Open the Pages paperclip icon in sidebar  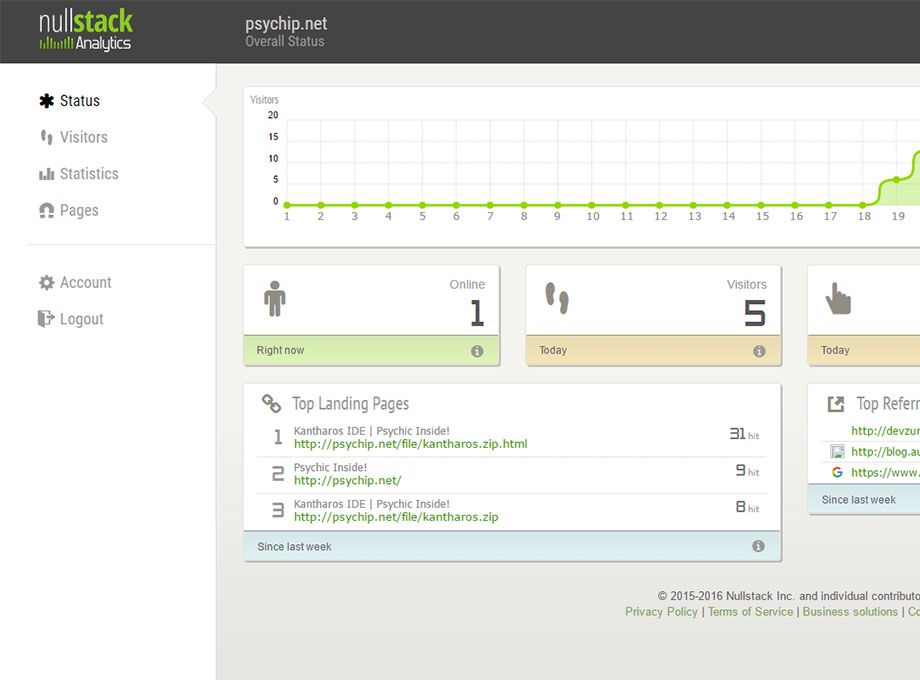tap(44, 210)
